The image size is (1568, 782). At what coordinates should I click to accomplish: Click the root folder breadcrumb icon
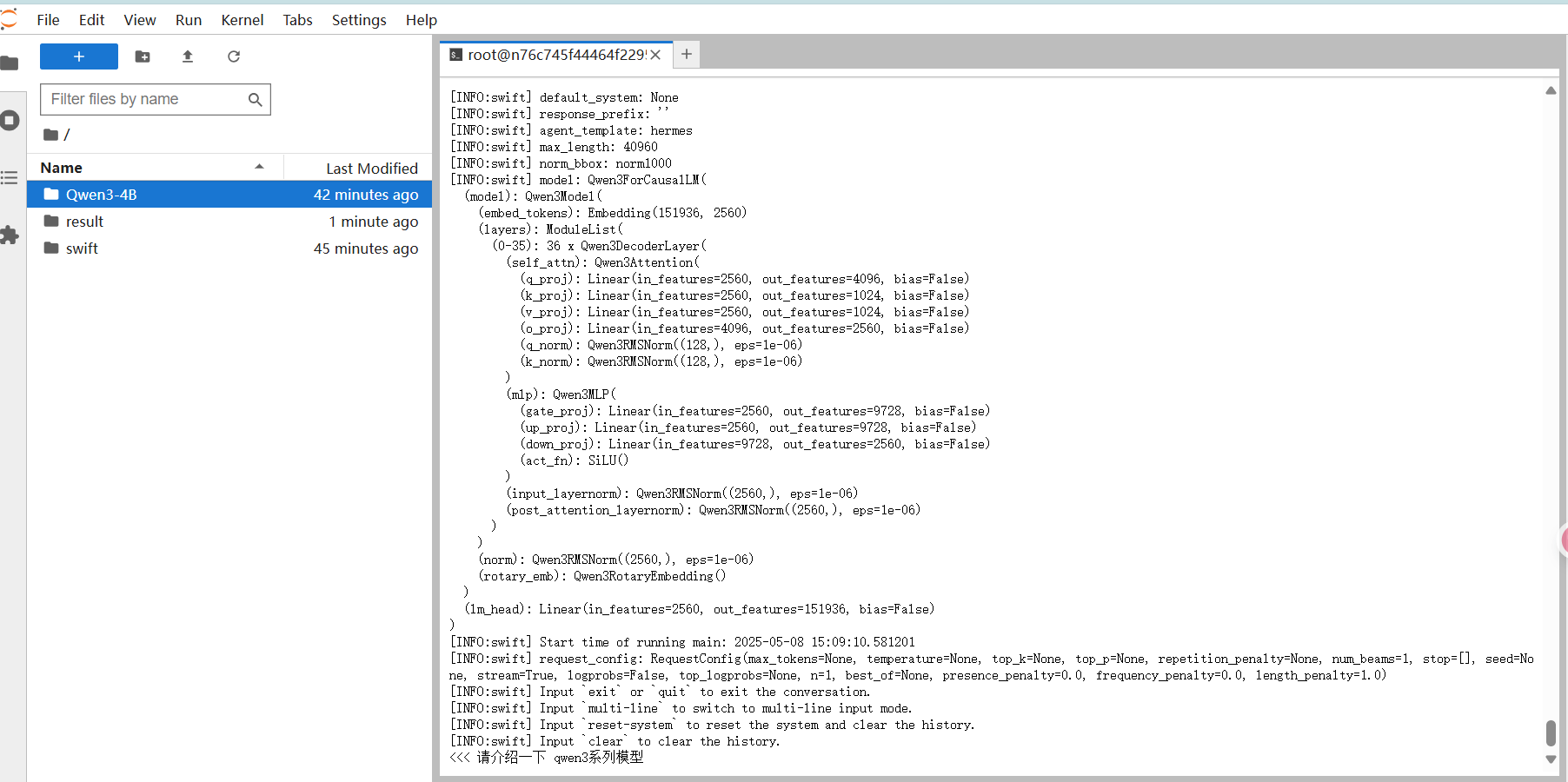click(x=51, y=135)
